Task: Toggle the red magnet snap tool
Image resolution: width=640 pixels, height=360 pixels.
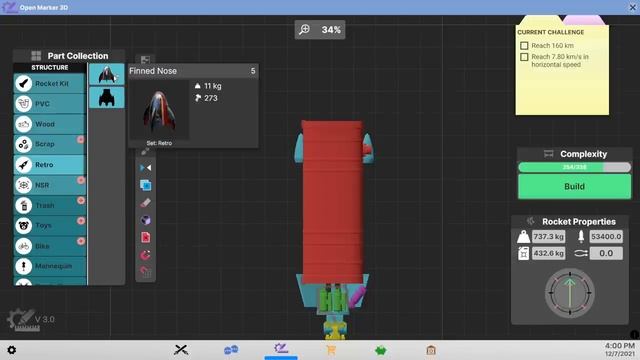Action: [146, 255]
